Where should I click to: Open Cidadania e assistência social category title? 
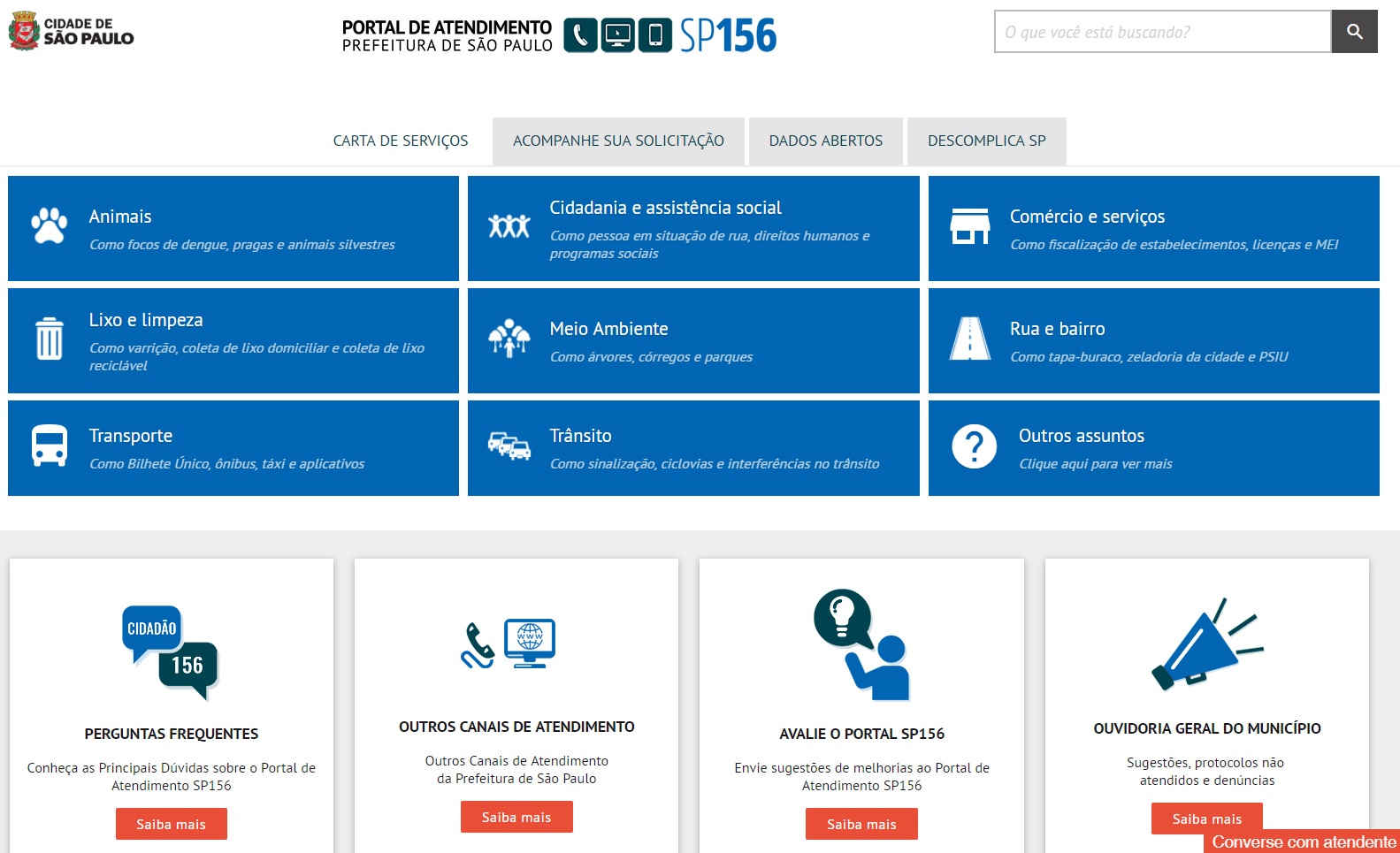pyautogui.click(x=666, y=208)
